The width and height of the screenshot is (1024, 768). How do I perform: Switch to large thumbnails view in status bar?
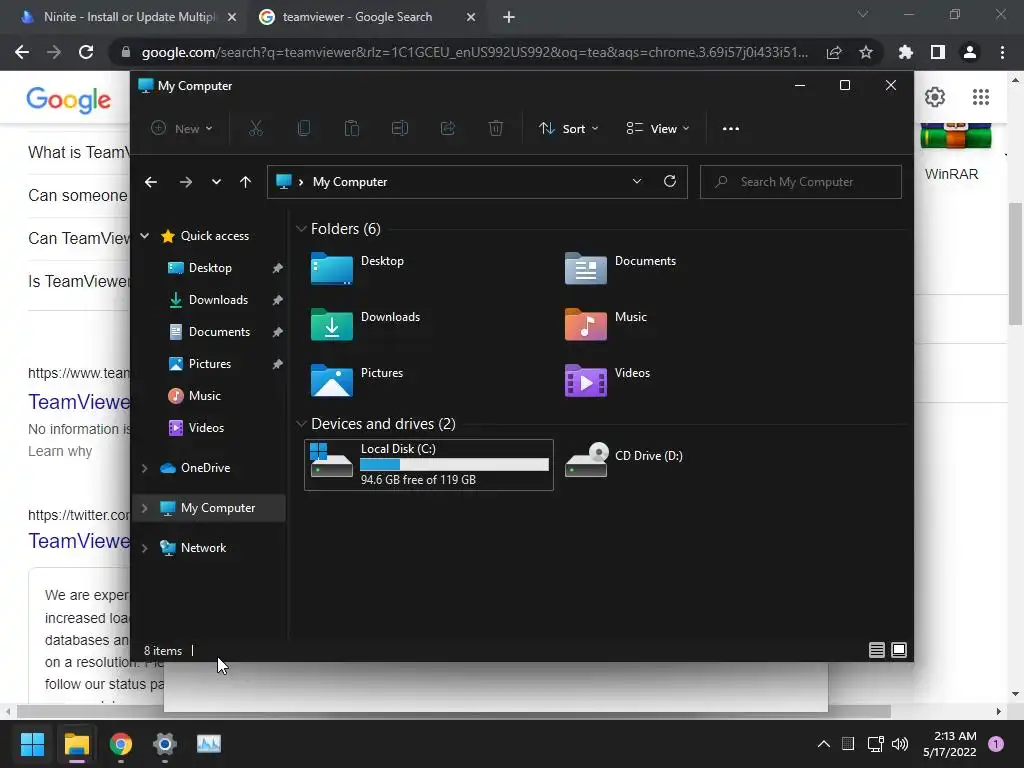[x=899, y=650]
